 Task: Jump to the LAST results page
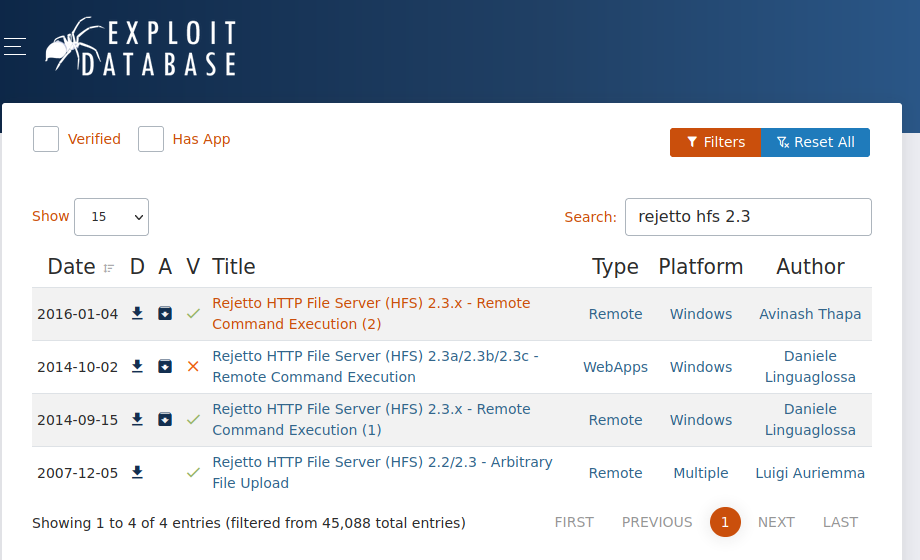click(840, 522)
